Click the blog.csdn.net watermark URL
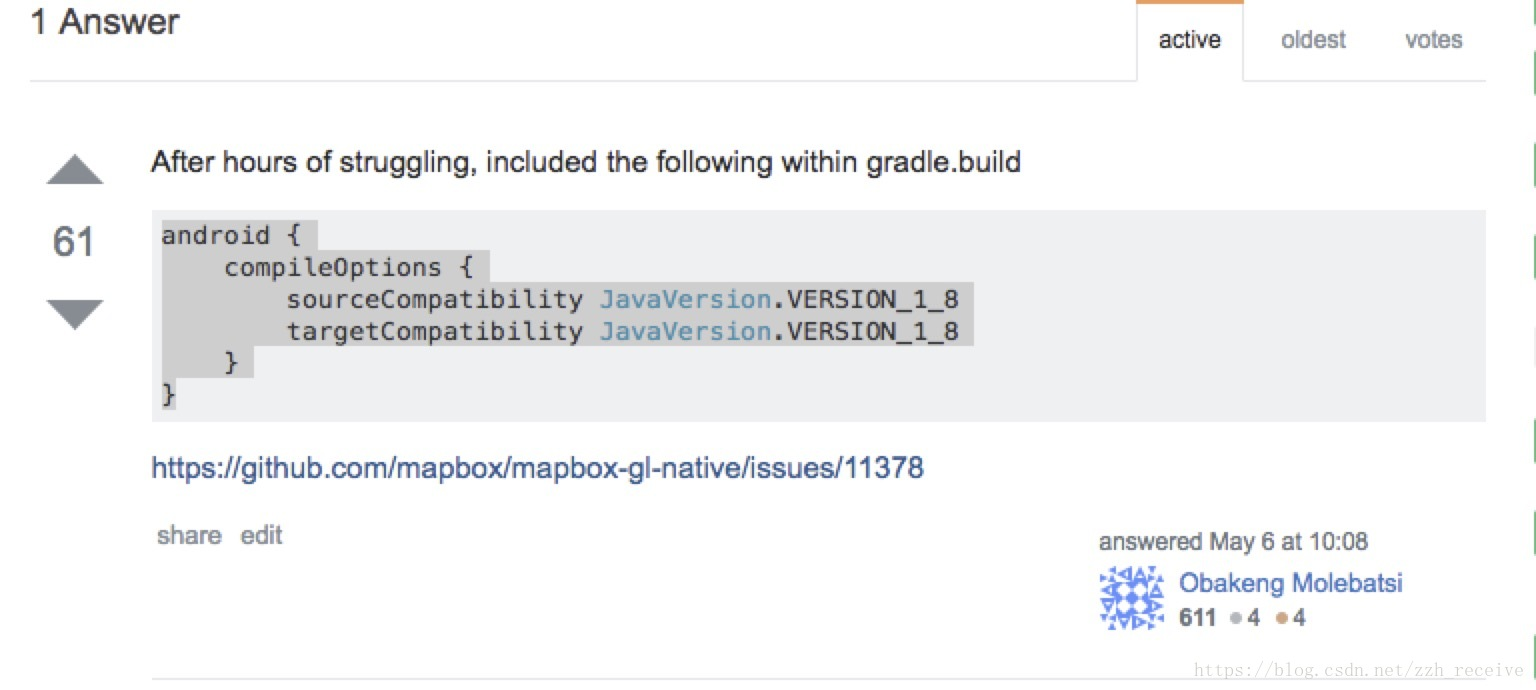Image resolution: width=1536 pixels, height=690 pixels. 1359,670
